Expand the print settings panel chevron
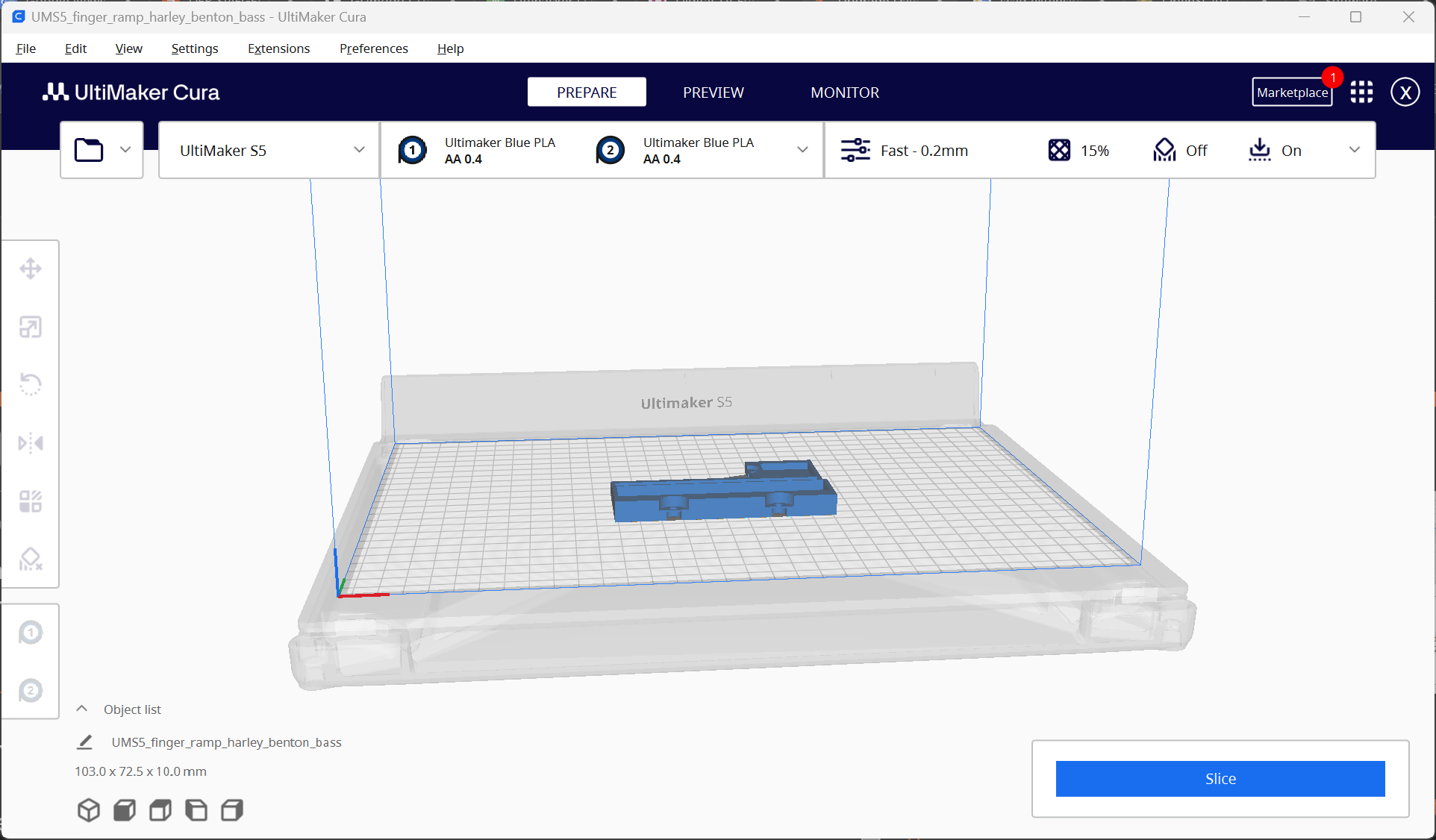Viewport: 1436px width, 840px height. point(1355,150)
